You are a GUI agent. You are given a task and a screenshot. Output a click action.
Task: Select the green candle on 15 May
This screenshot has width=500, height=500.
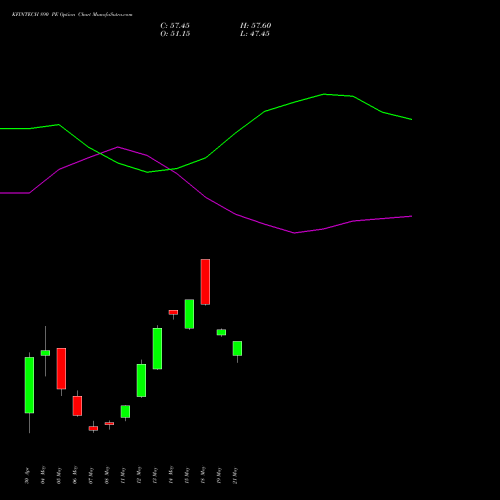click(x=189, y=314)
